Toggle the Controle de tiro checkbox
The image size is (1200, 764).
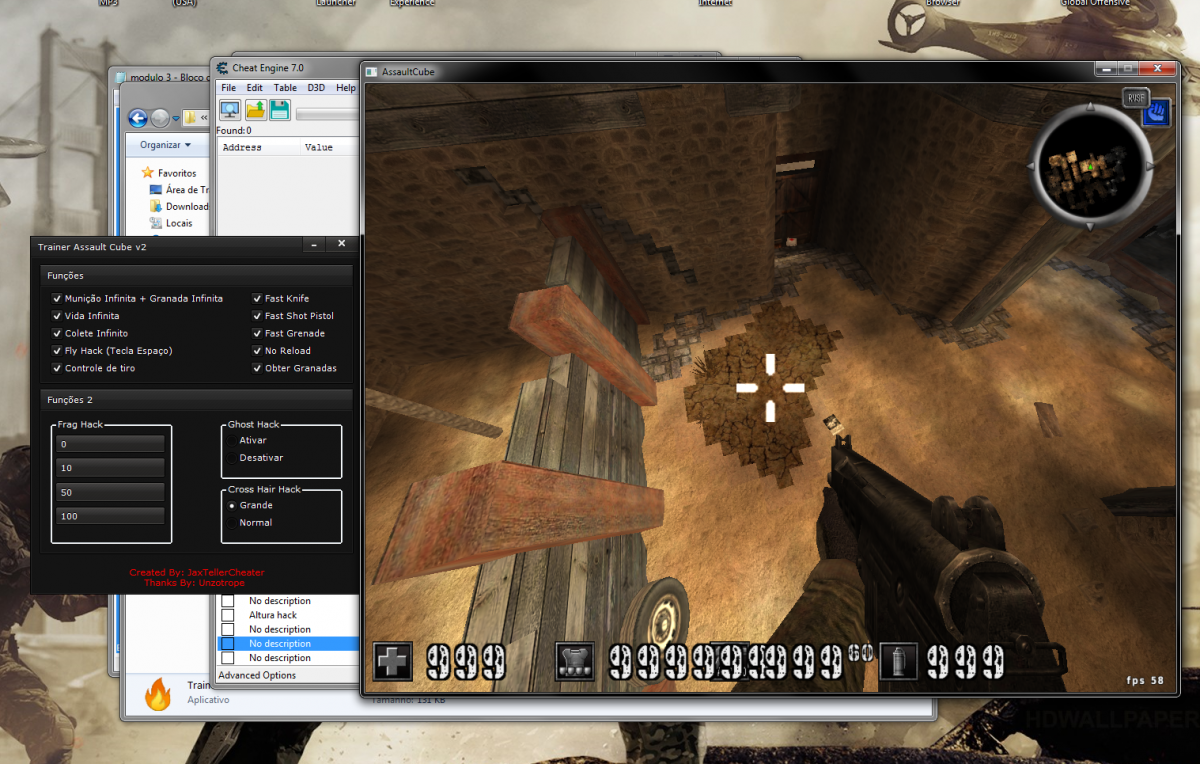tap(57, 368)
